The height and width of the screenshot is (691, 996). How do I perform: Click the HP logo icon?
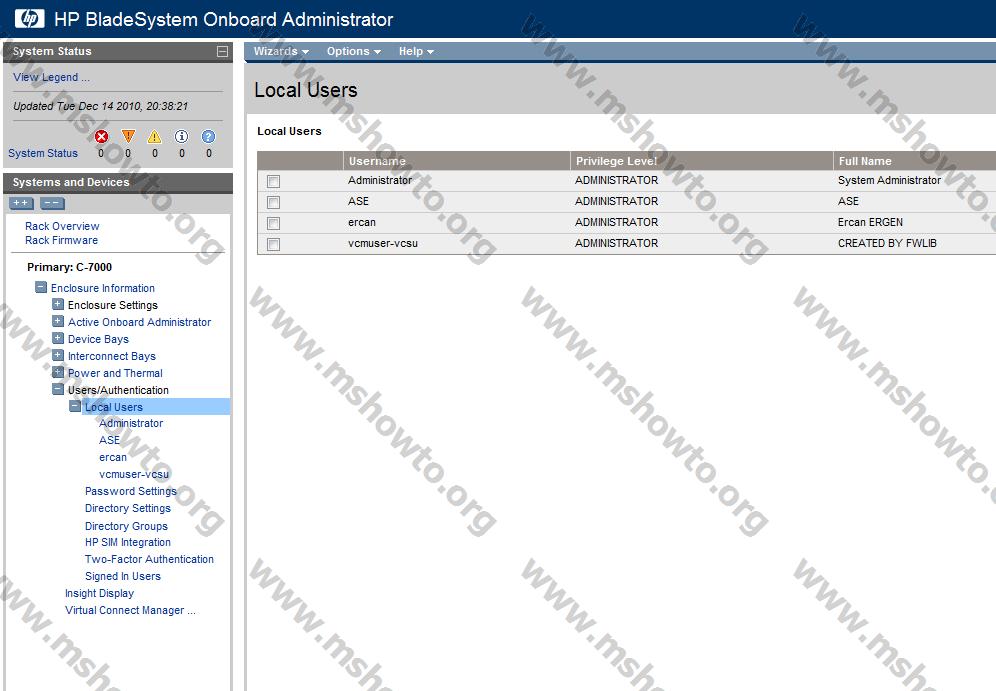pyautogui.click(x=29, y=18)
